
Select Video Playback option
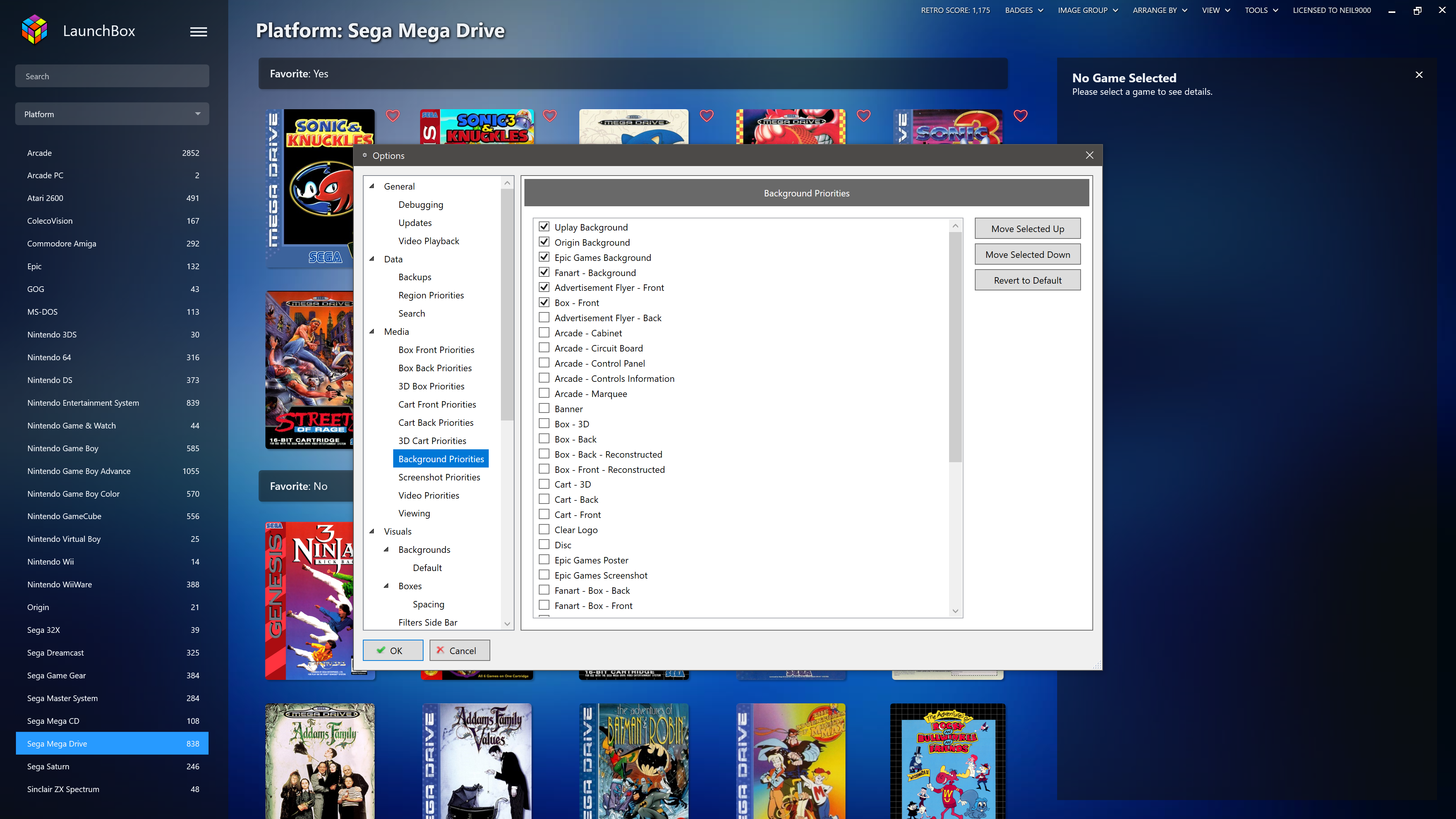pyautogui.click(x=428, y=241)
